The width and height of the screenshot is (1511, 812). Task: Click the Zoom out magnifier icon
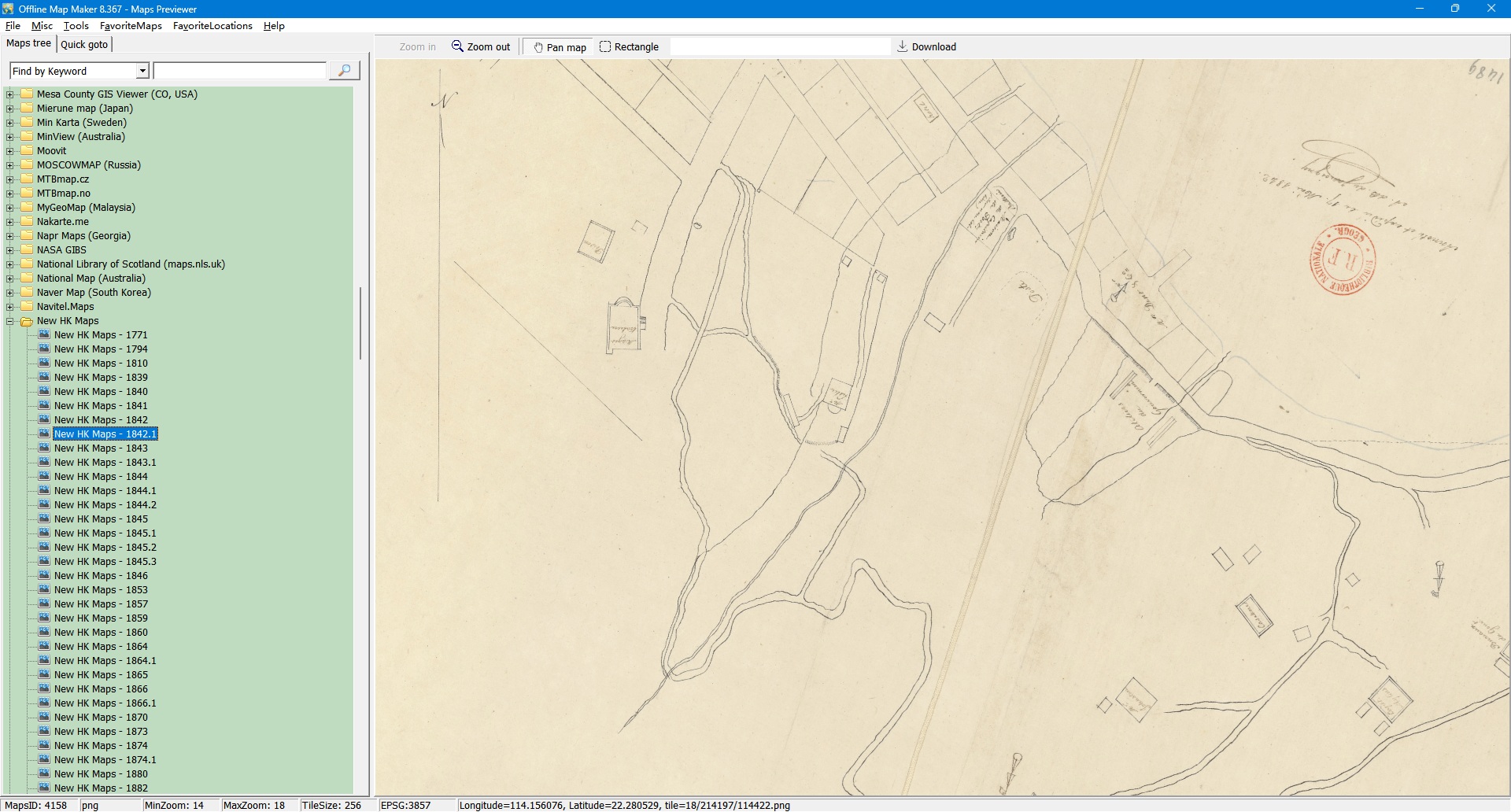457,46
